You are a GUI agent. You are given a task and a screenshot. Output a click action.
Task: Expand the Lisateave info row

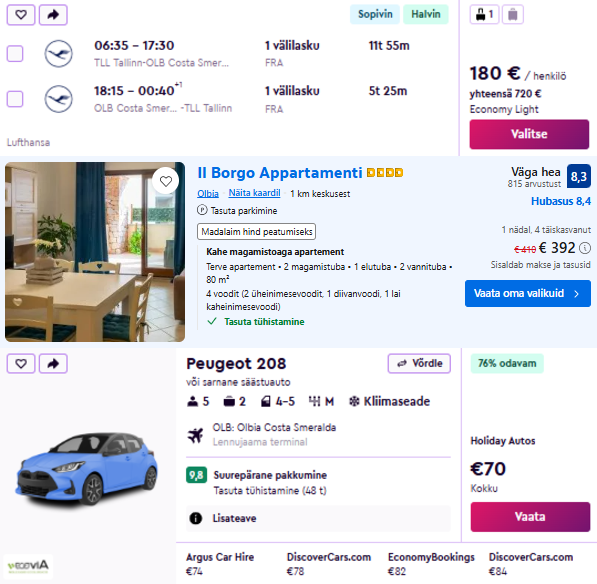tap(318, 518)
